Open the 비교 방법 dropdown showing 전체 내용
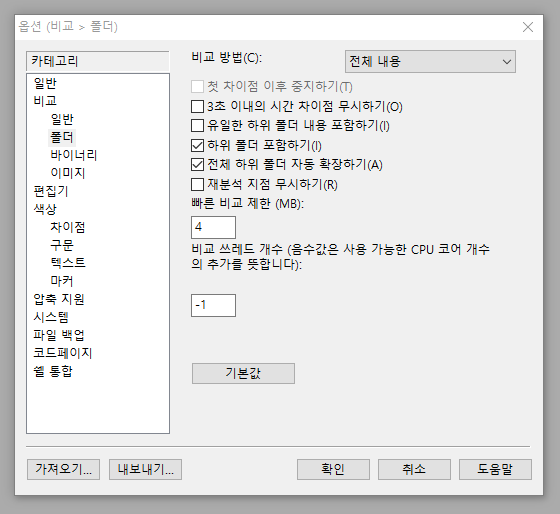 coord(430,61)
